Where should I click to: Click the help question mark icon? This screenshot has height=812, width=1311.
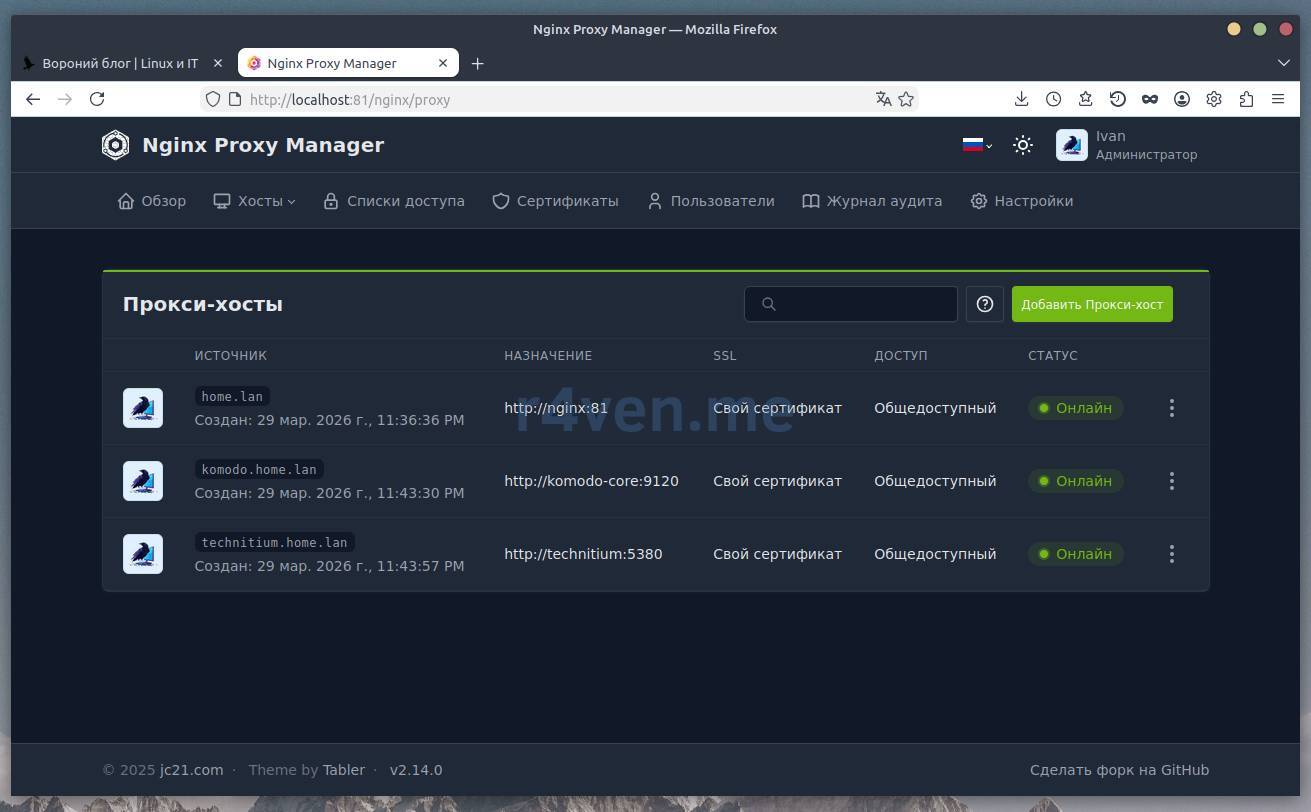[984, 304]
